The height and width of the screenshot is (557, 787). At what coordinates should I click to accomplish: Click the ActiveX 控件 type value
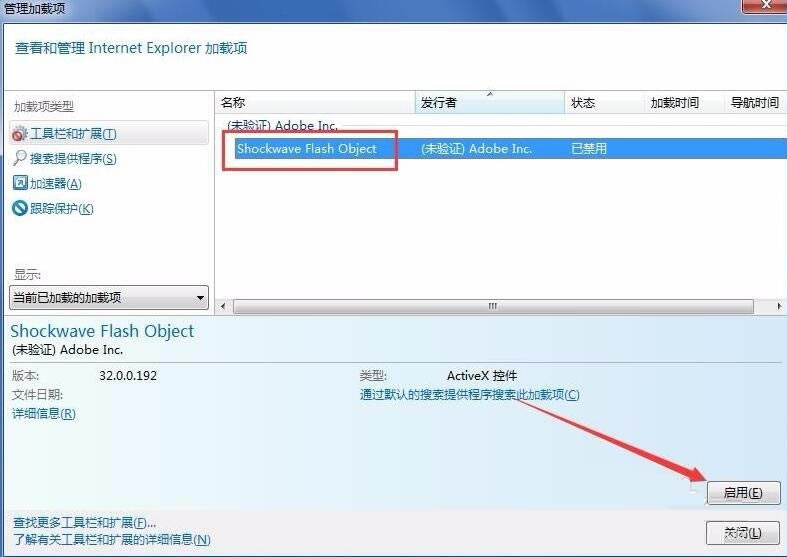pos(482,375)
